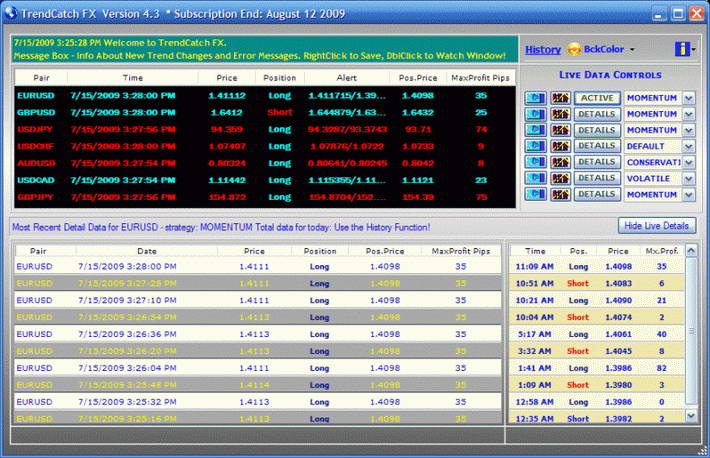Click the dark red icon in the GBPUSD controls row

[x=560, y=114]
